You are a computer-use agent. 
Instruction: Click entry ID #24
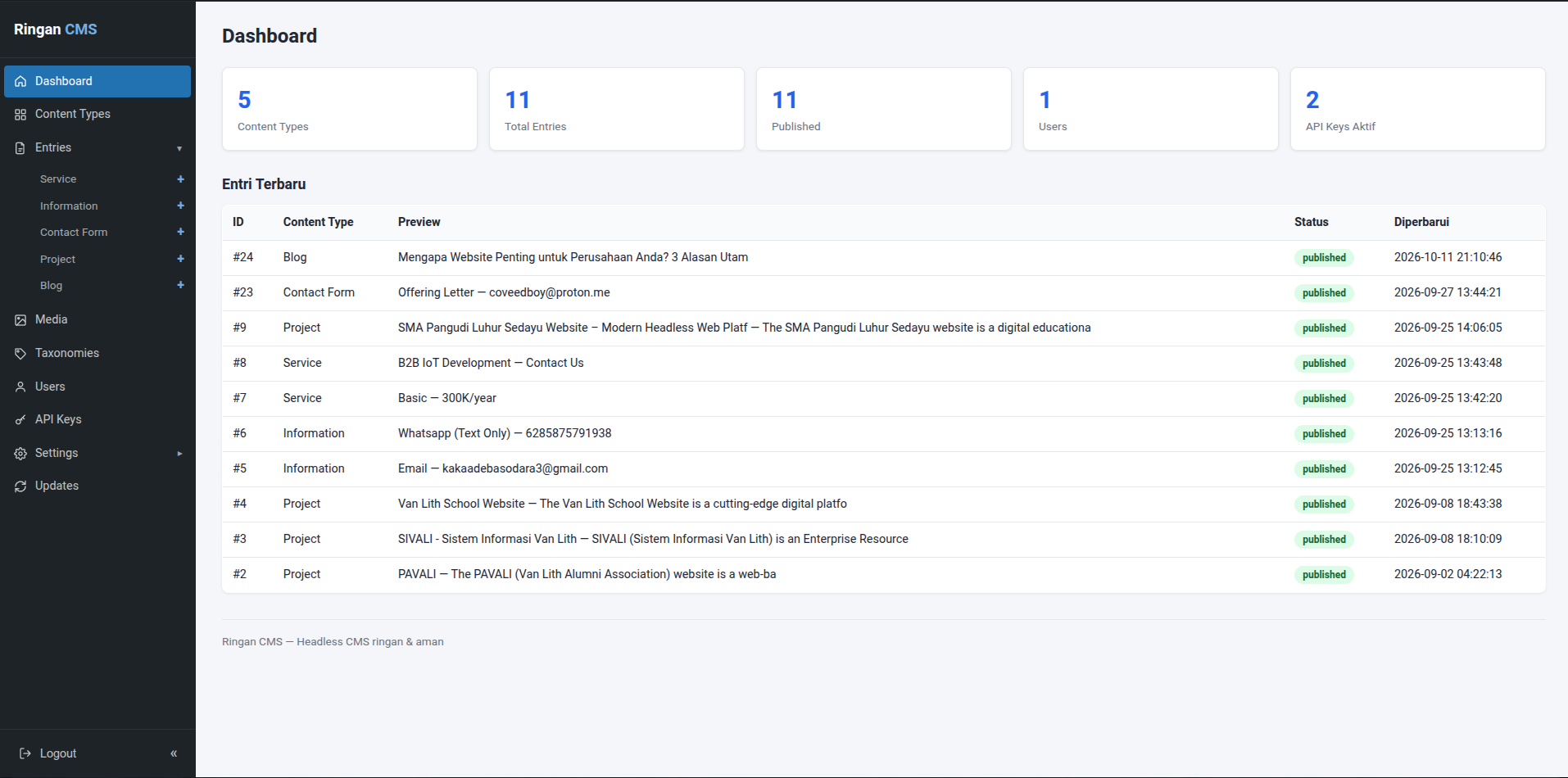click(242, 257)
